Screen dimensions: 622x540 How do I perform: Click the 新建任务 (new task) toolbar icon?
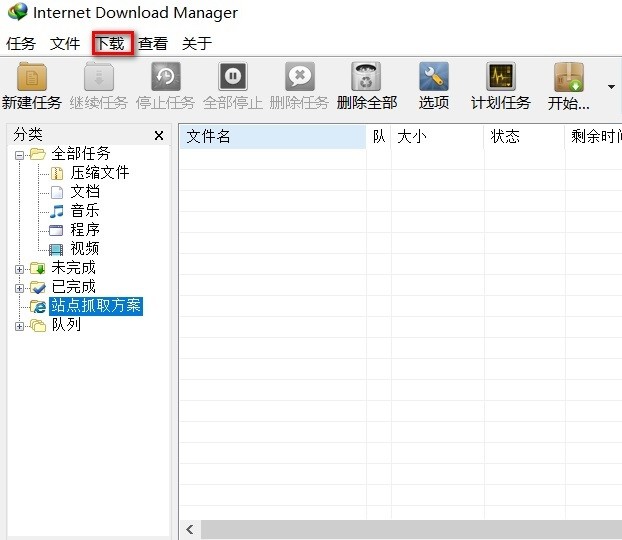coord(32,77)
